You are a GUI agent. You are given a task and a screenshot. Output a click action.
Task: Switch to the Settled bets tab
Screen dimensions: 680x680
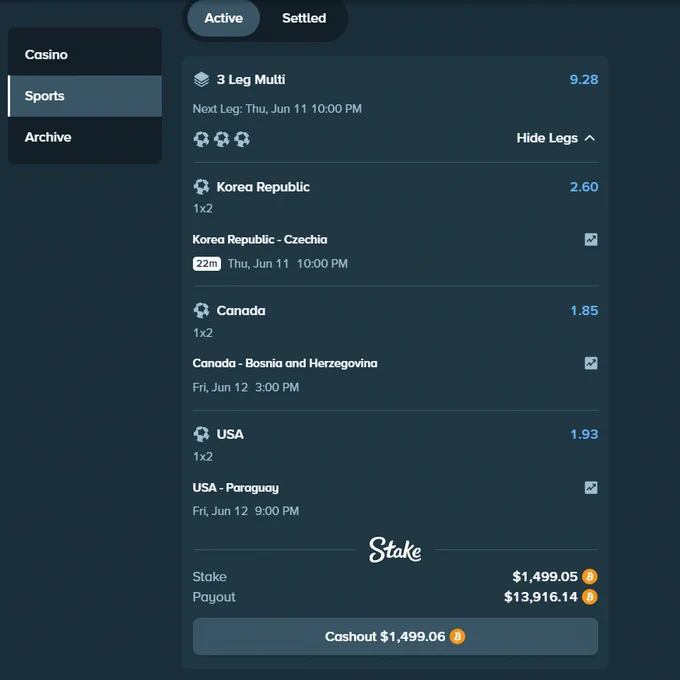tap(304, 18)
